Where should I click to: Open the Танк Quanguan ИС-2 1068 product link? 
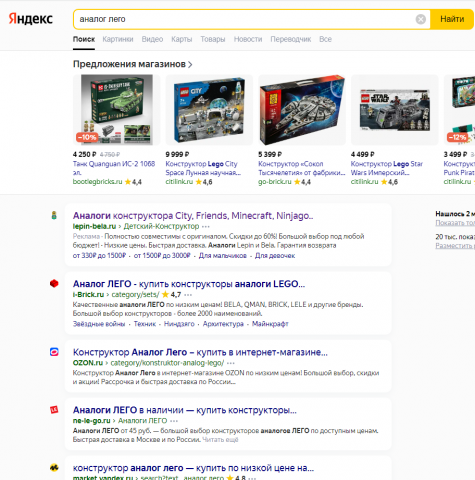pyautogui.click(x=114, y=168)
